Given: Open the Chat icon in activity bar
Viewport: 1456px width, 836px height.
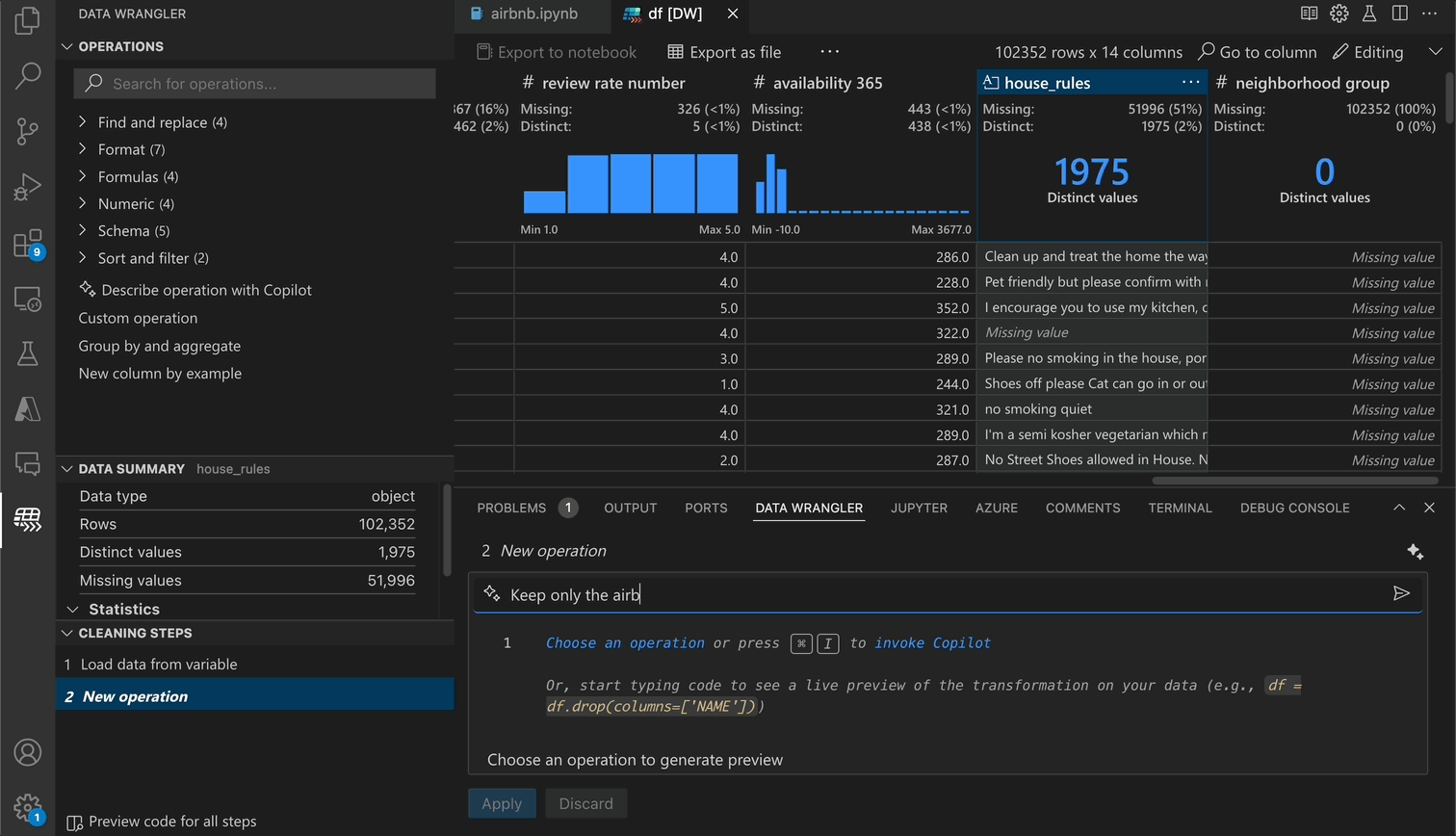Looking at the screenshot, I should click(x=28, y=464).
